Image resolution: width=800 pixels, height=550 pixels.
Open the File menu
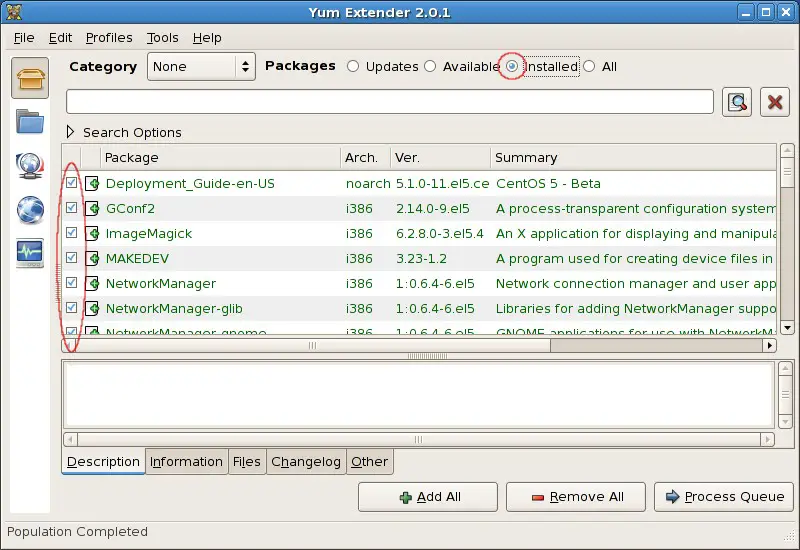tap(24, 38)
